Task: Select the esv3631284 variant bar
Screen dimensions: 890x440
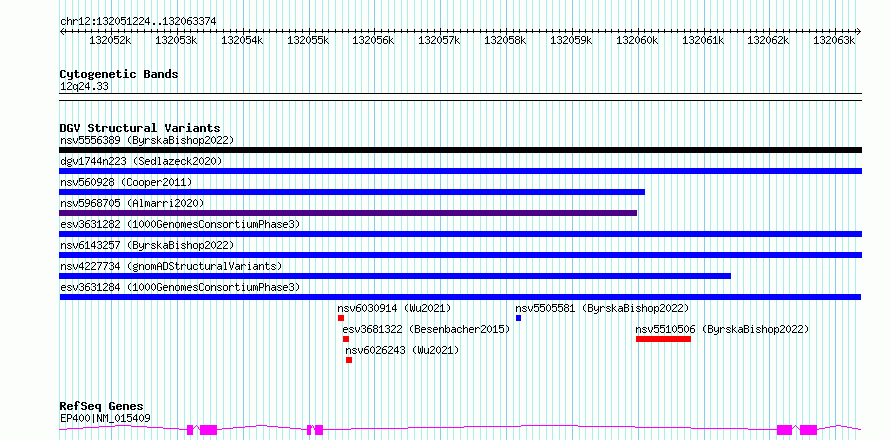Action: [460, 297]
